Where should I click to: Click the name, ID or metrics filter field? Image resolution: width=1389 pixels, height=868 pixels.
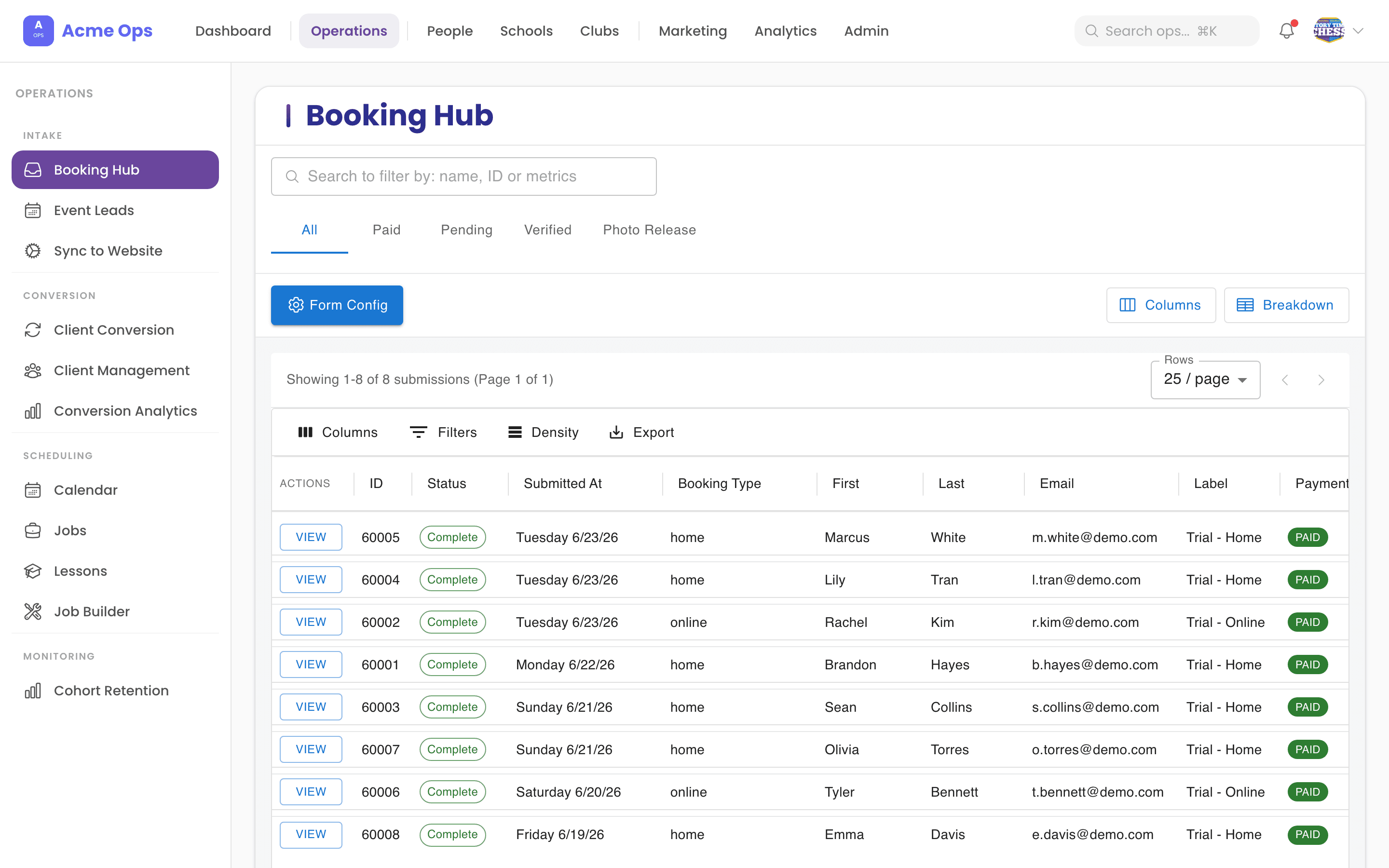coord(464,176)
